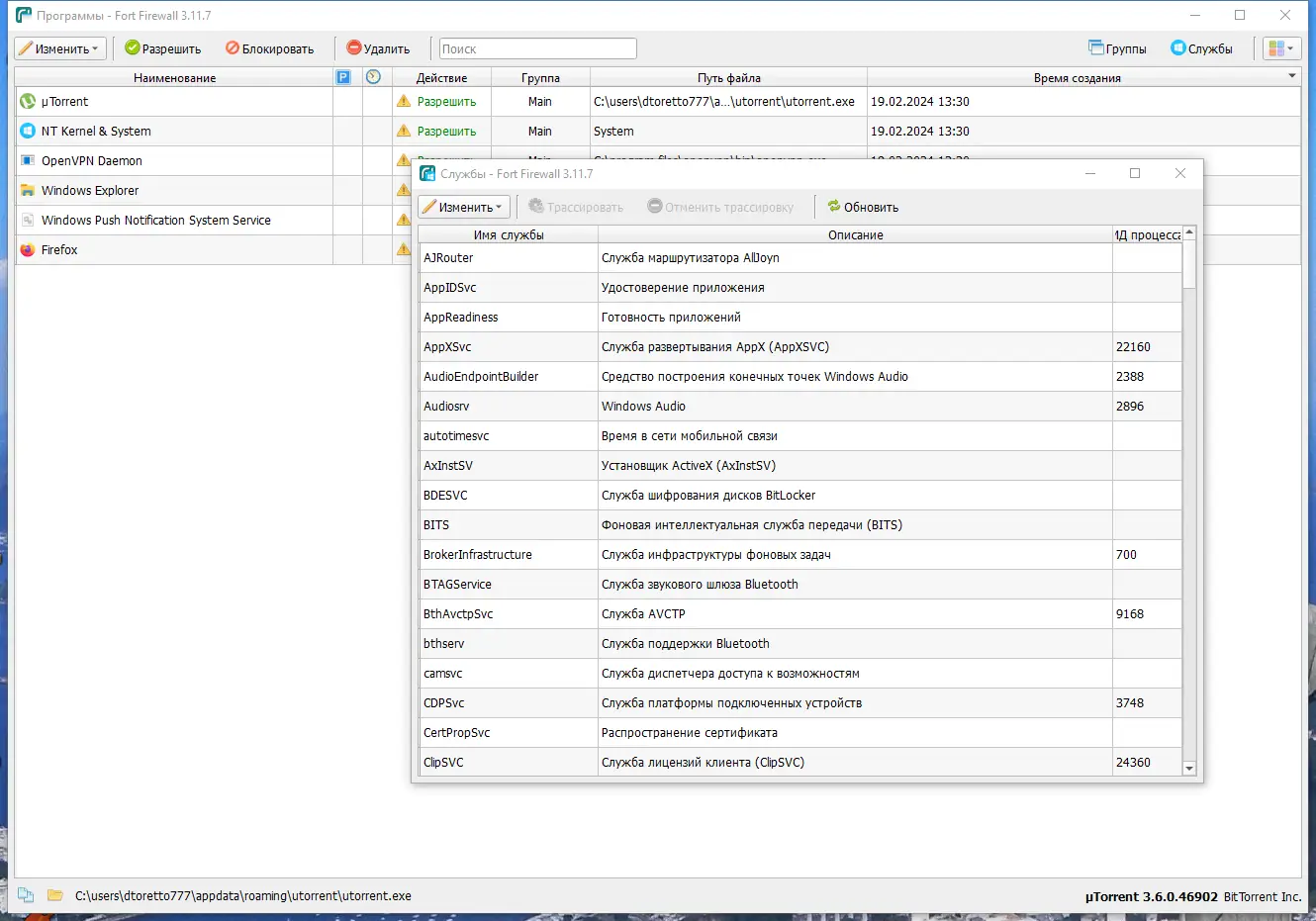The image size is (1316, 921).
Task: Select the CDPSvc service
Action: 443,702
